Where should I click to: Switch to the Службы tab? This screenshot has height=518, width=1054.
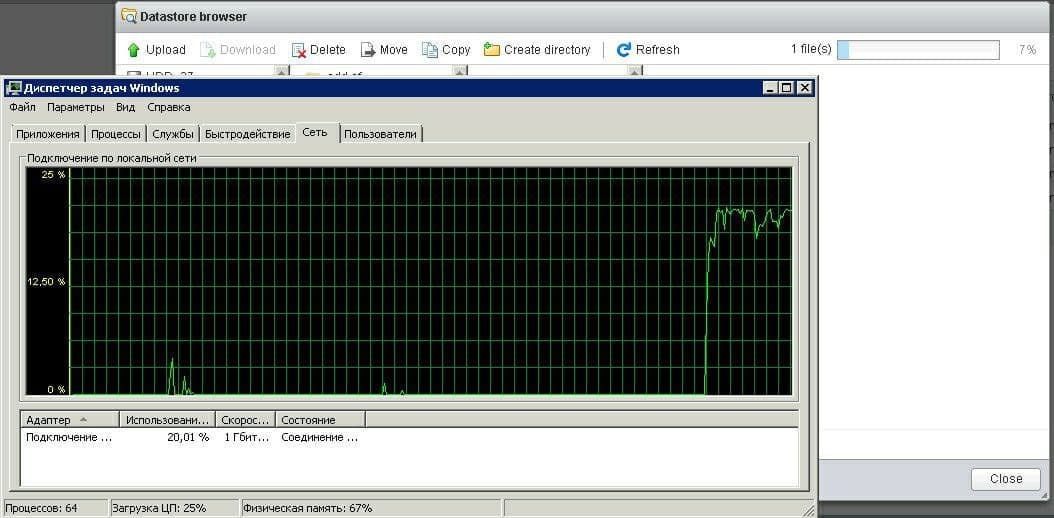click(x=173, y=134)
